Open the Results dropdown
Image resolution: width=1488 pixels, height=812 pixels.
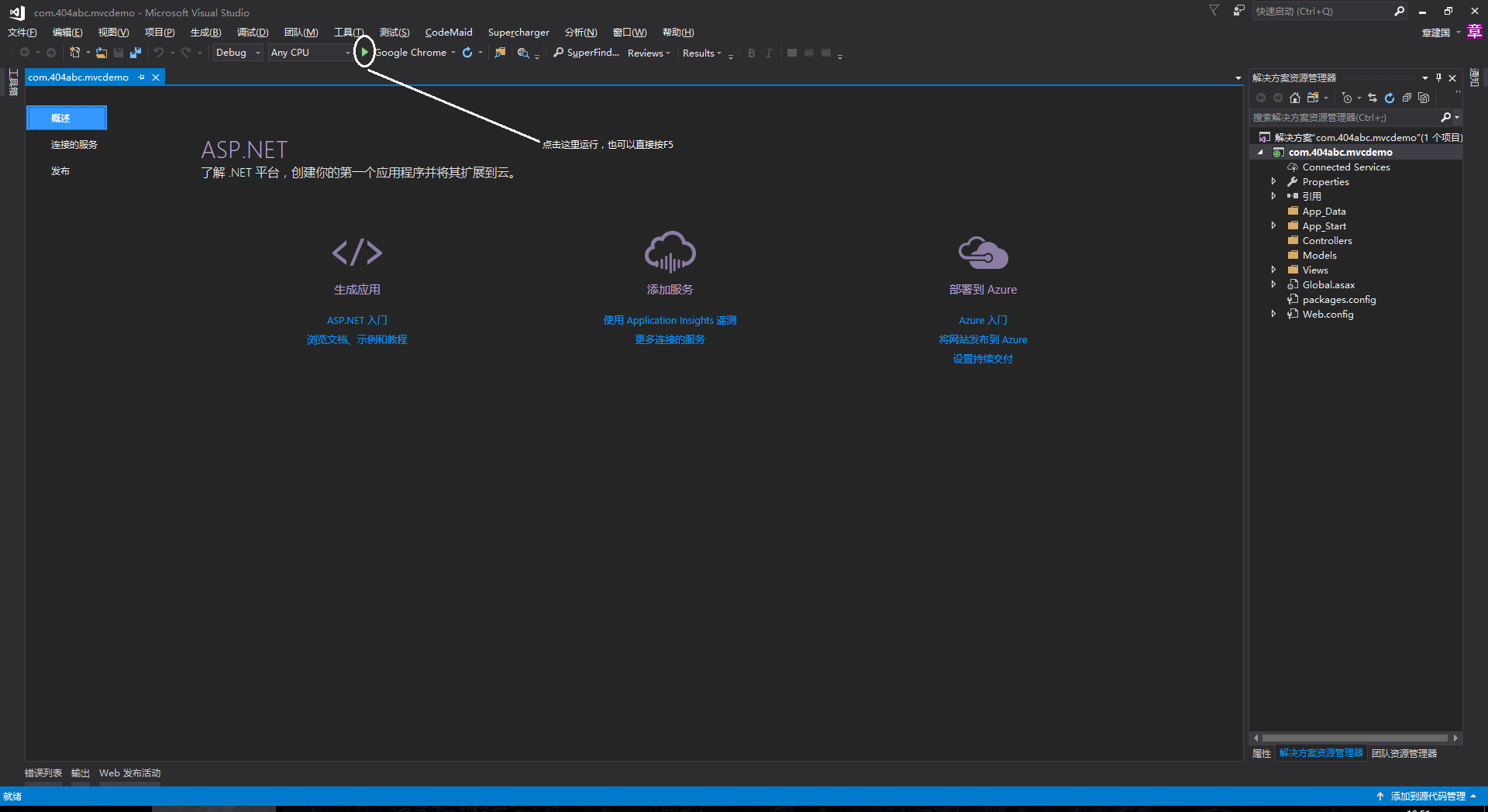click(x=701, y=53)
